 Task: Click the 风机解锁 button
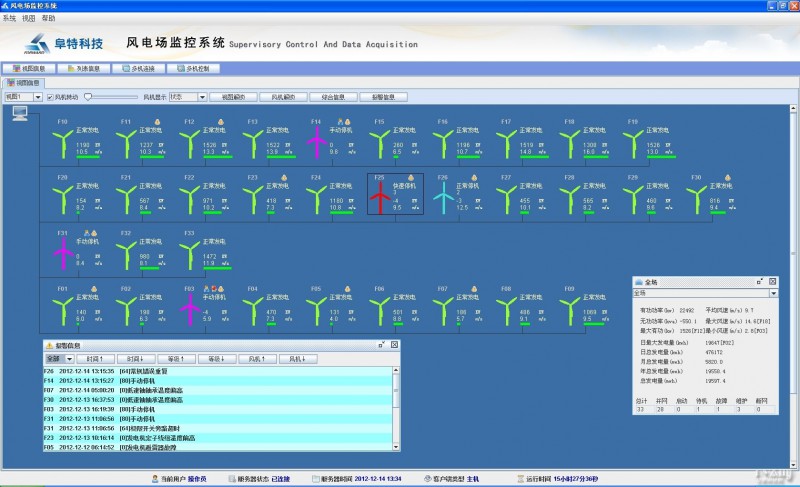tap(283, 97)
